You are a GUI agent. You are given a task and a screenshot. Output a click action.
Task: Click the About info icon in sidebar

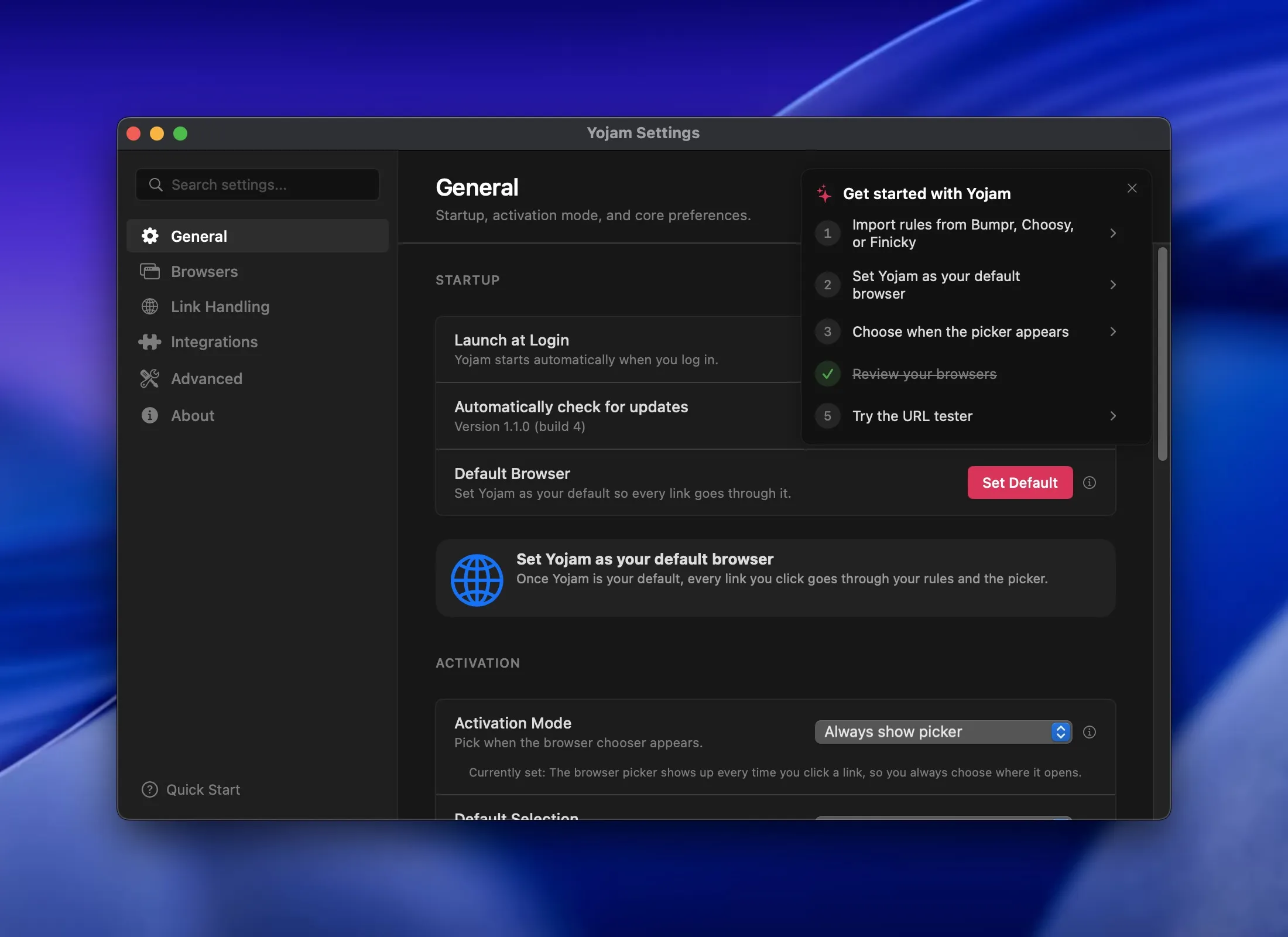[x=150, y=415]
